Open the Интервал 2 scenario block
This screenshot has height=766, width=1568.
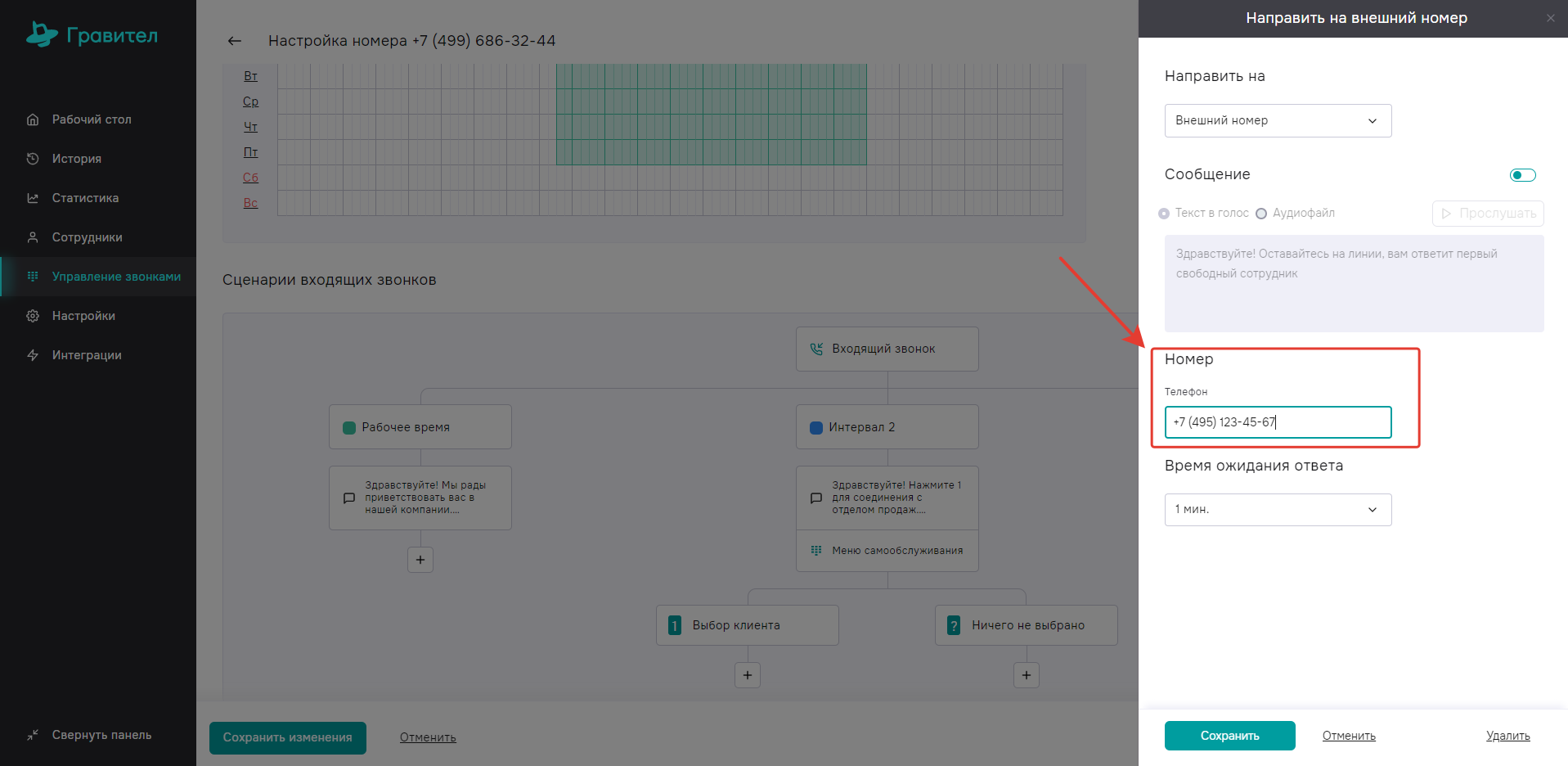point(887,427)
